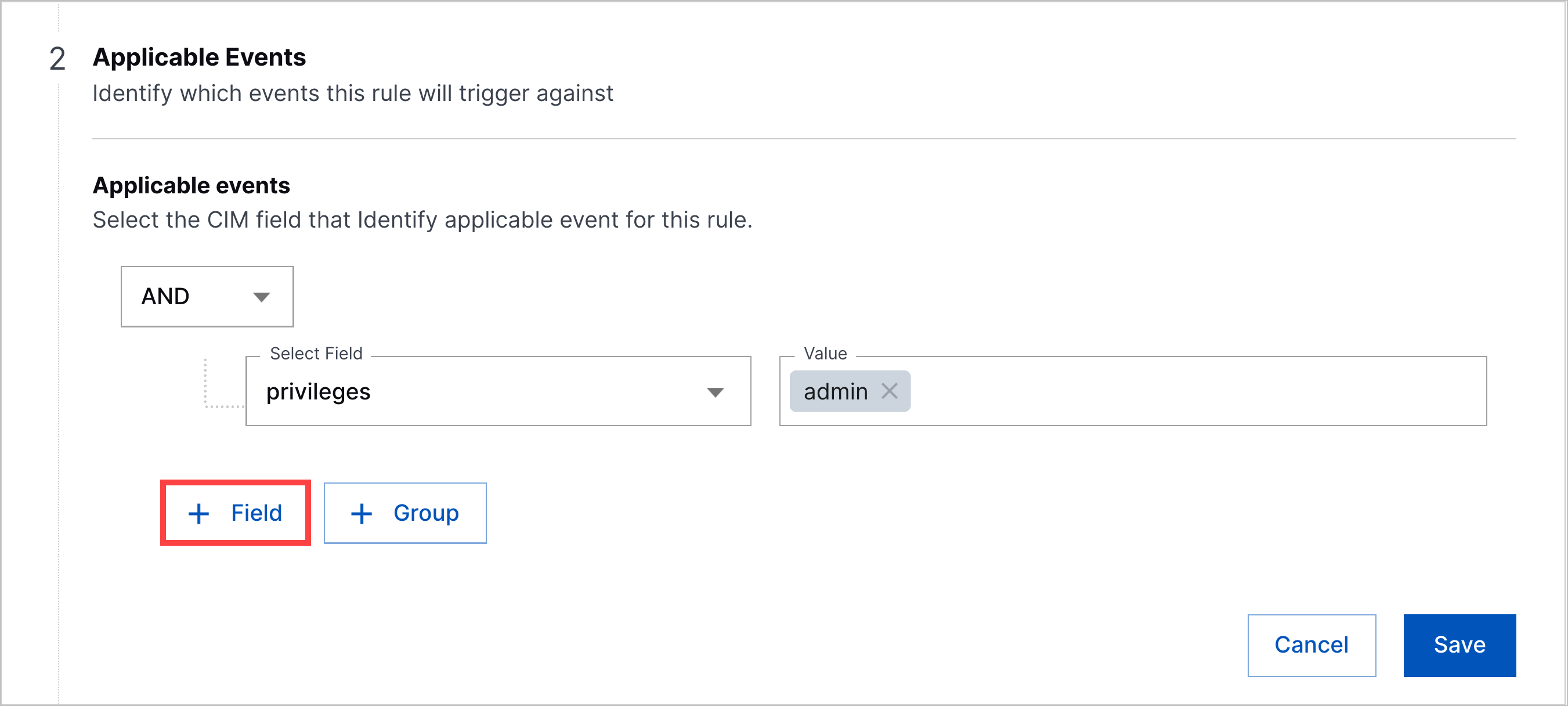The image size is (1568, 706).
Task: Click the admin value chip
Action: [x=836, y=392]
